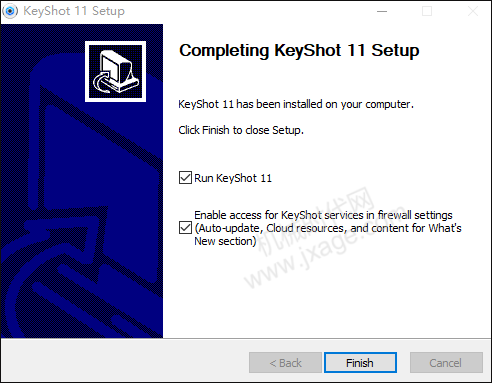This screenshot has width=492, height=383.
Task: Close the setup window with X icon
Action: pyautogui.click(x=473, y=11)
